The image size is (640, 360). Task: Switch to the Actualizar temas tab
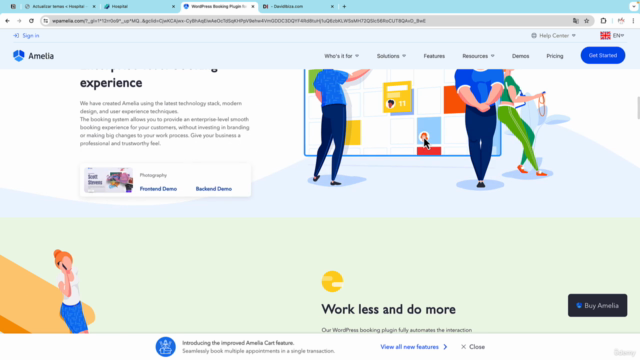[60, 7]
